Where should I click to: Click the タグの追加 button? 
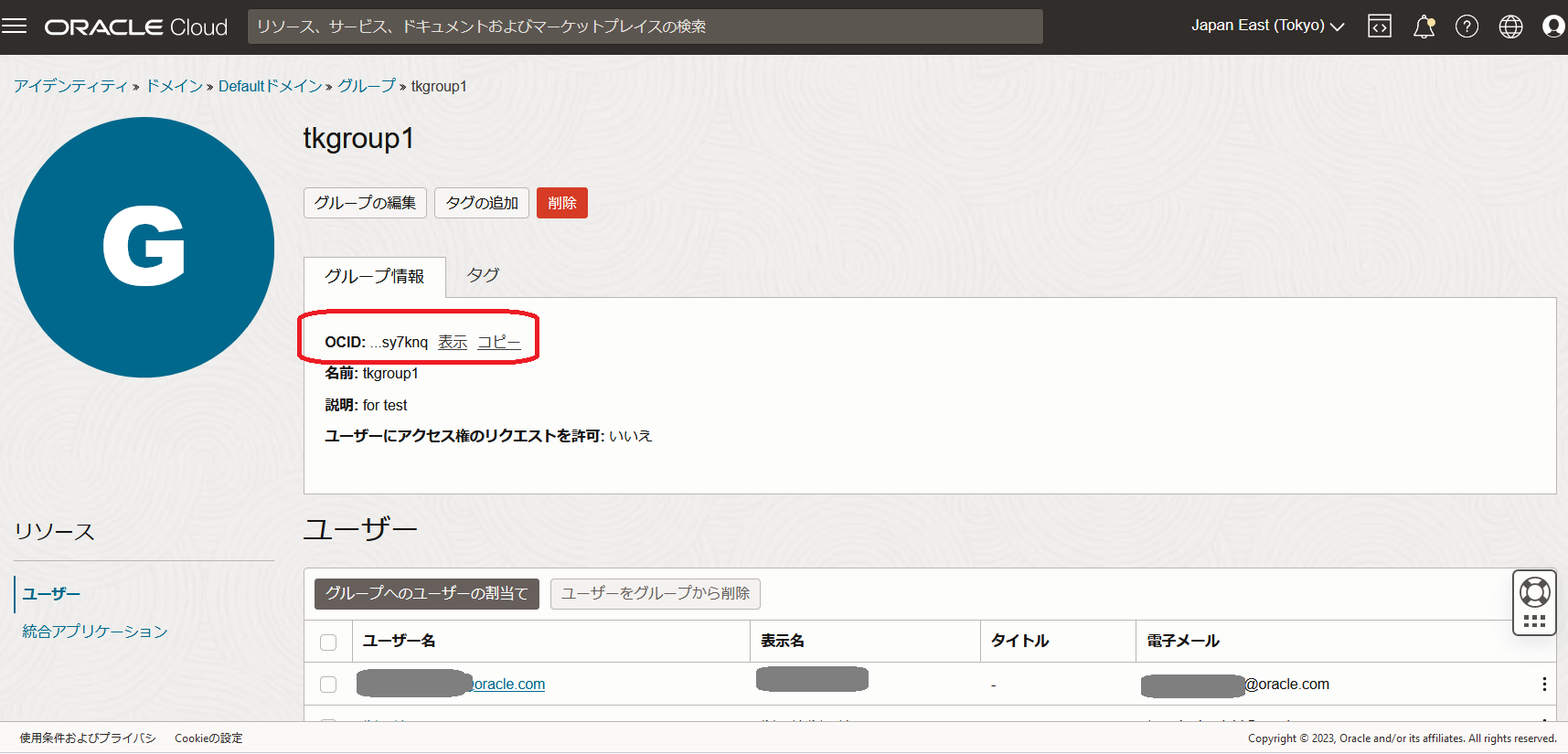tap(482, 203)
